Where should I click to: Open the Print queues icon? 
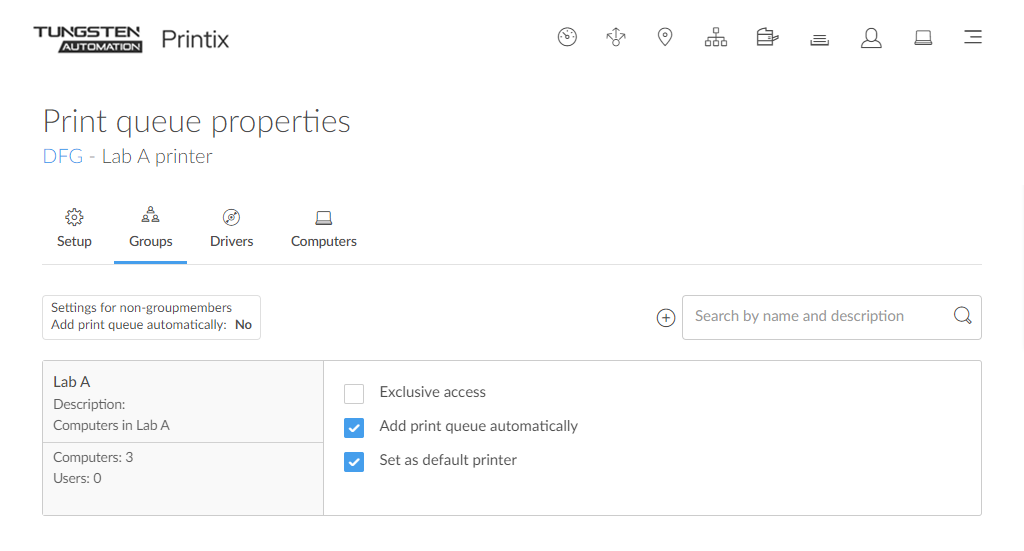pos(819,39)
